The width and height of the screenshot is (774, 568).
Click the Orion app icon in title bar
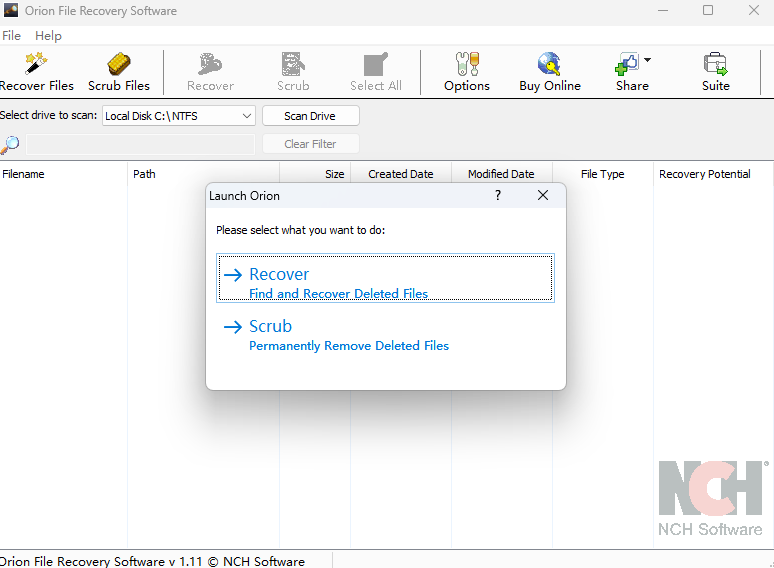click(11, 10)
